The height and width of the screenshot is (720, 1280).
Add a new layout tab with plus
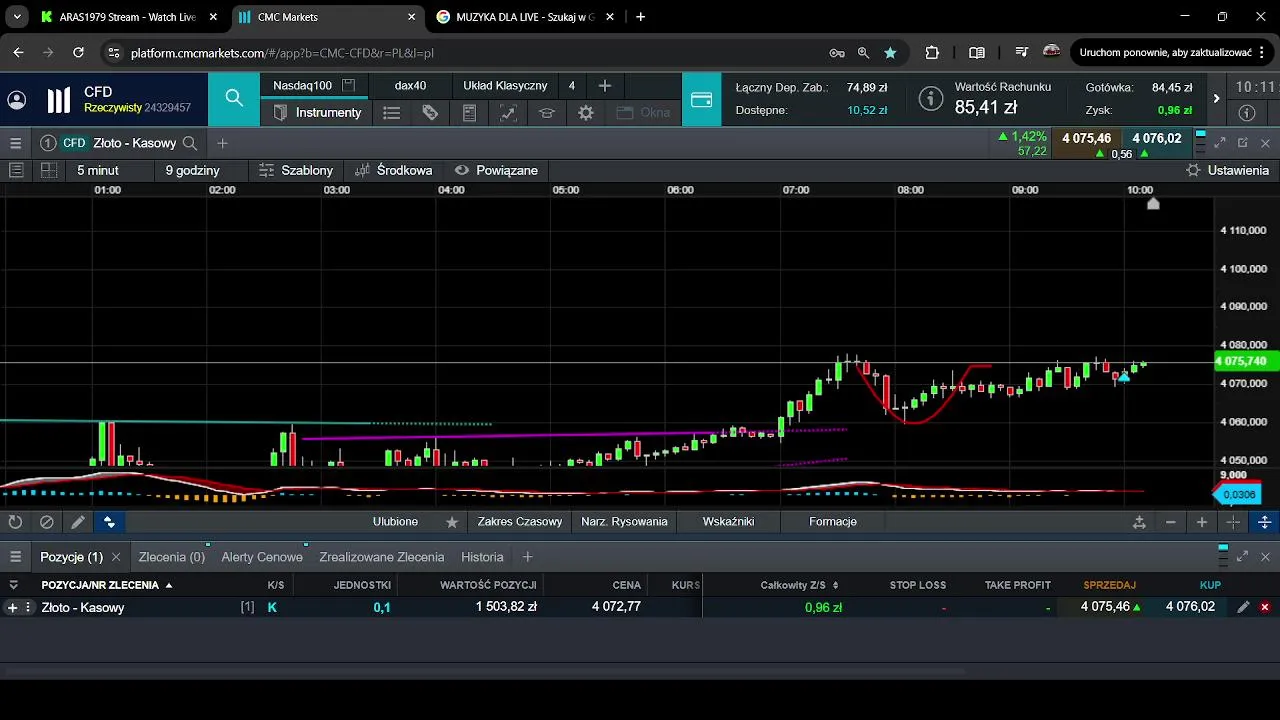coord(604,86)
